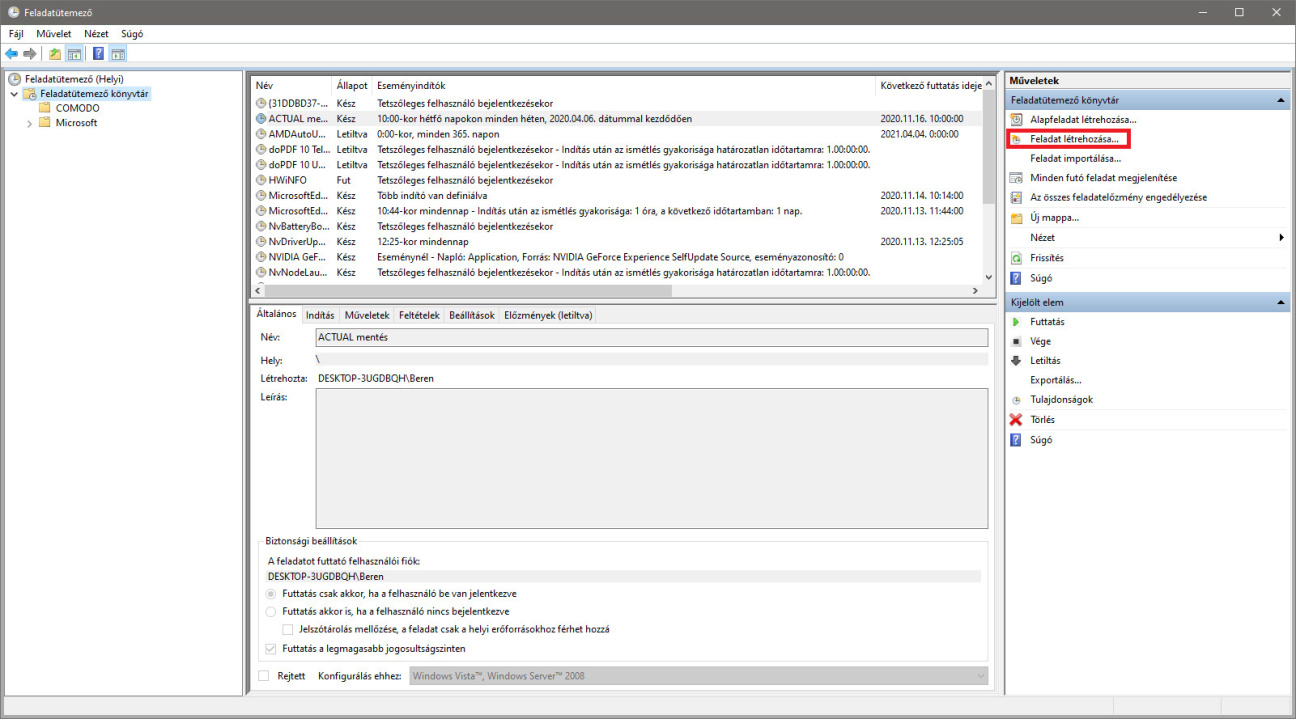
Task: Click the Frissítés refresh icon
Action: (1016, 258)
